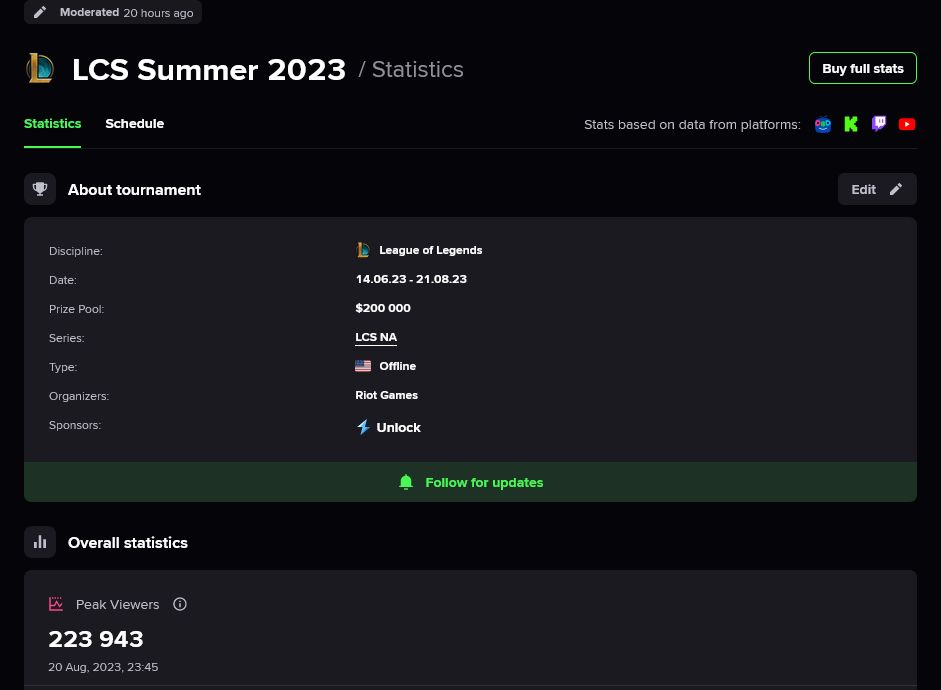Click the League of Legends logo beside title

point(40,68)
